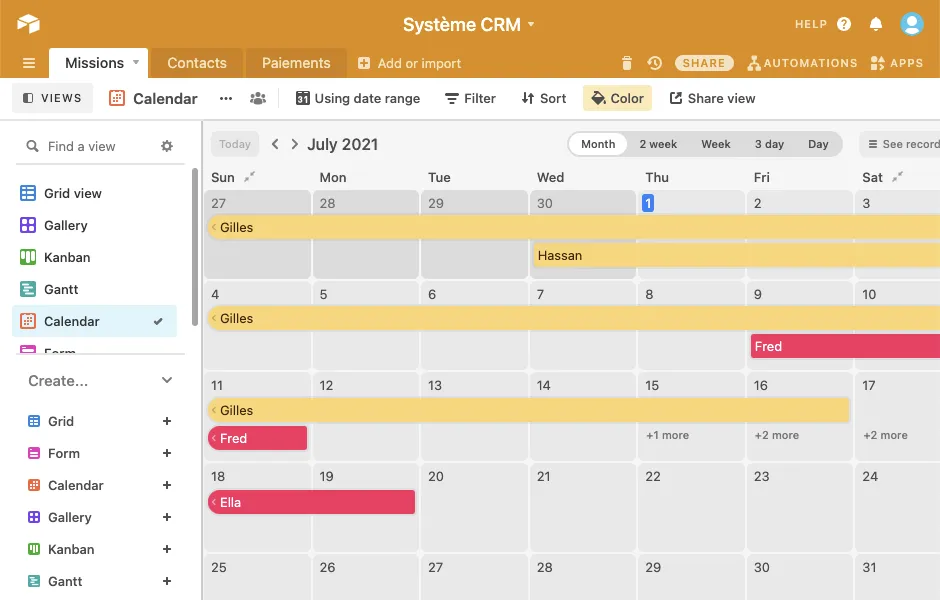Open Missions tab dropdown arrow
940x600 pixels.
coord(136,62)
